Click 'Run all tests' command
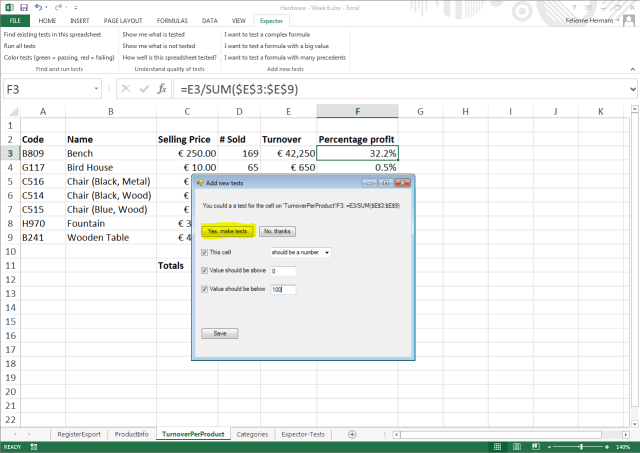Image resolution: width=640 pixels, height=453 pixels. pyautogui.click(x=20, y=46)
